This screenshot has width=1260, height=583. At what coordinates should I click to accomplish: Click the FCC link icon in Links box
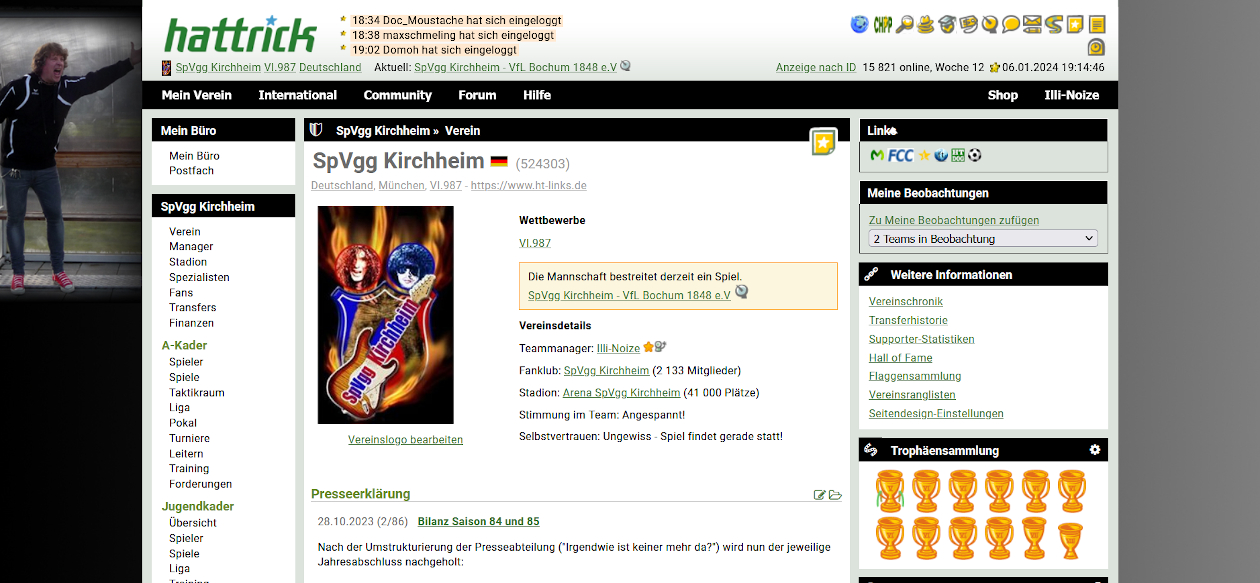(x=900, y=156)
